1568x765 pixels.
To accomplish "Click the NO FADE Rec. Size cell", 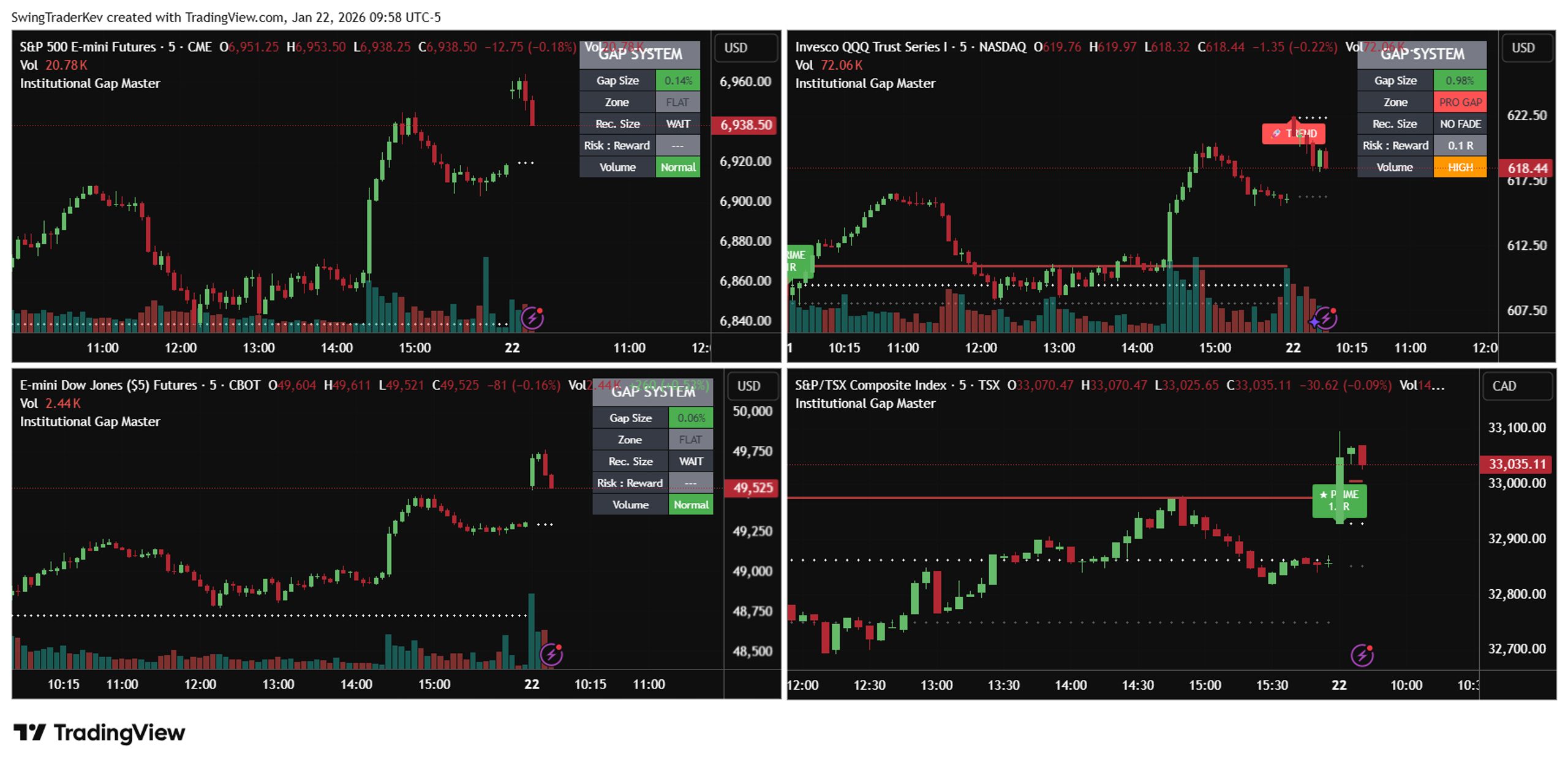I will point(1460,124).
